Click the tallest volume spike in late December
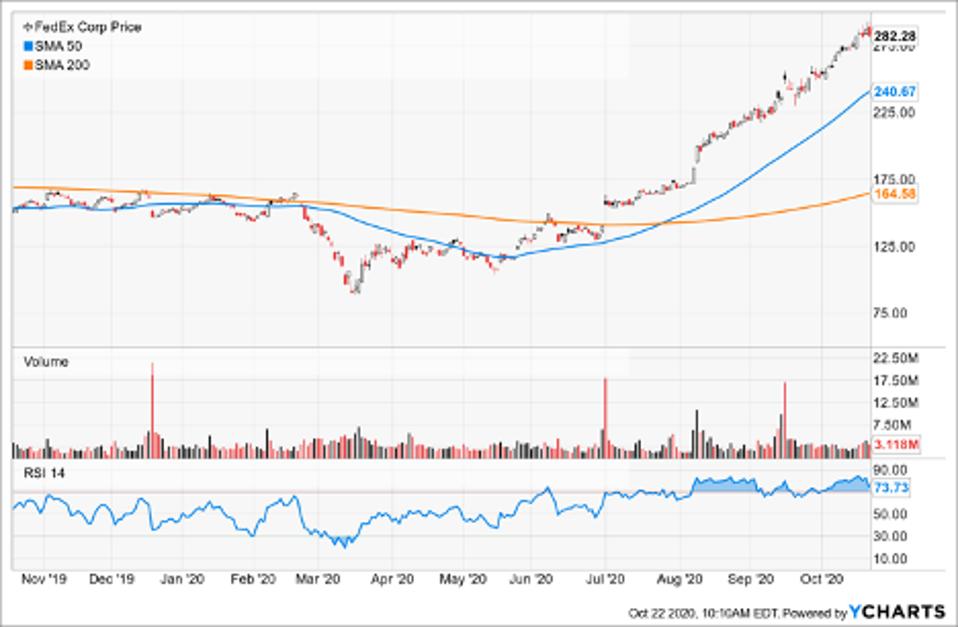The width and height of the screenshot is (958, 627). pyautogui.click(x=152, y=410)
